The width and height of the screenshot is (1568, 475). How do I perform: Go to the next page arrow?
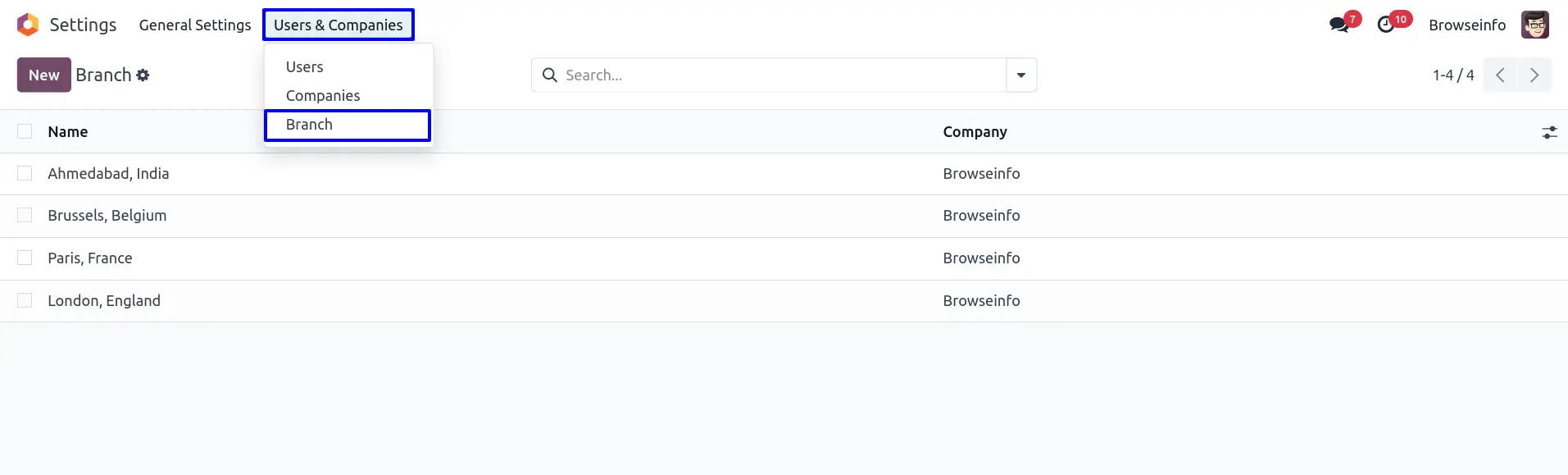[1534, 75]
